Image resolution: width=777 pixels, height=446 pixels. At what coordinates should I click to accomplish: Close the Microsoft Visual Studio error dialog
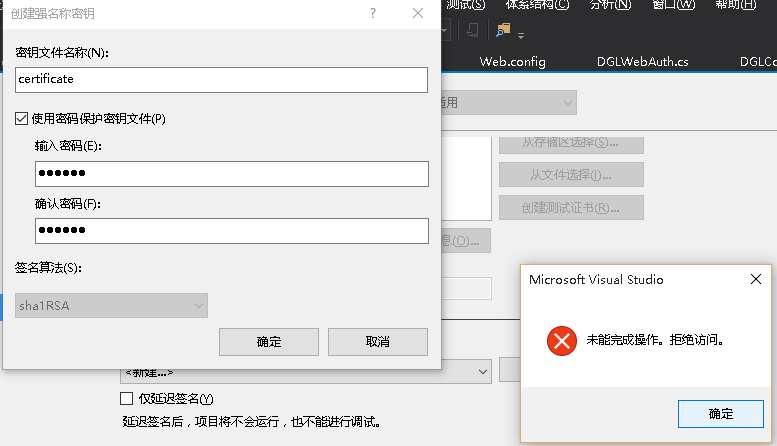[x=756, y=279]
